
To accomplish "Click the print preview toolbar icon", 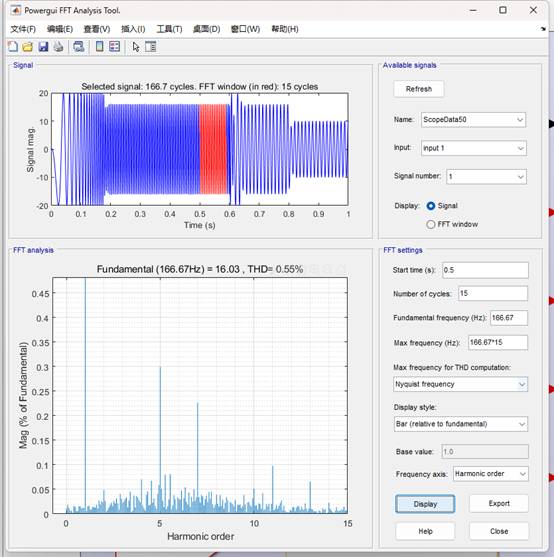I will tap(78, 47).
